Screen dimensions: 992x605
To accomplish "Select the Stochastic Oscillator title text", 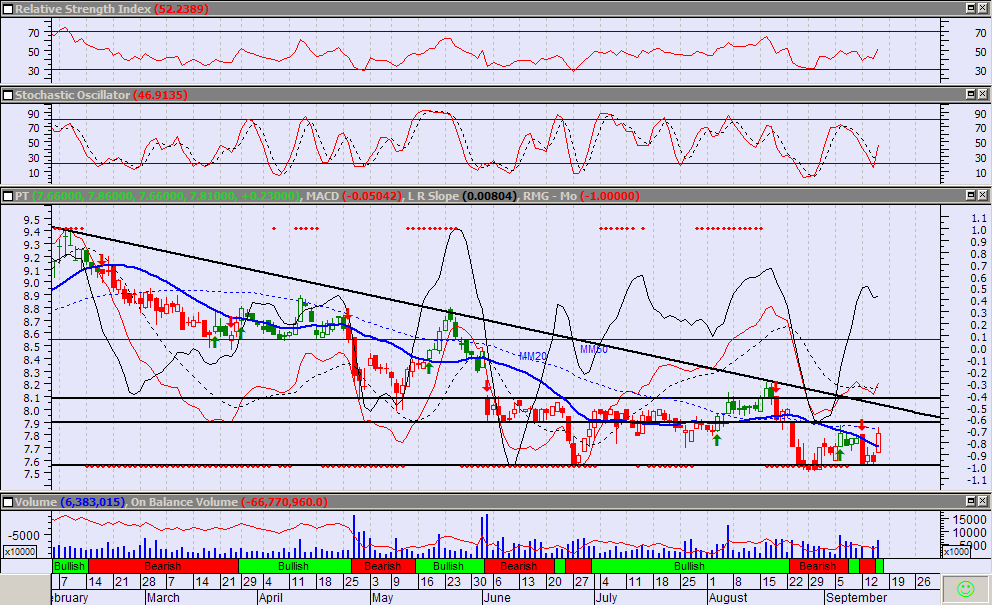I will pos(72,95).
